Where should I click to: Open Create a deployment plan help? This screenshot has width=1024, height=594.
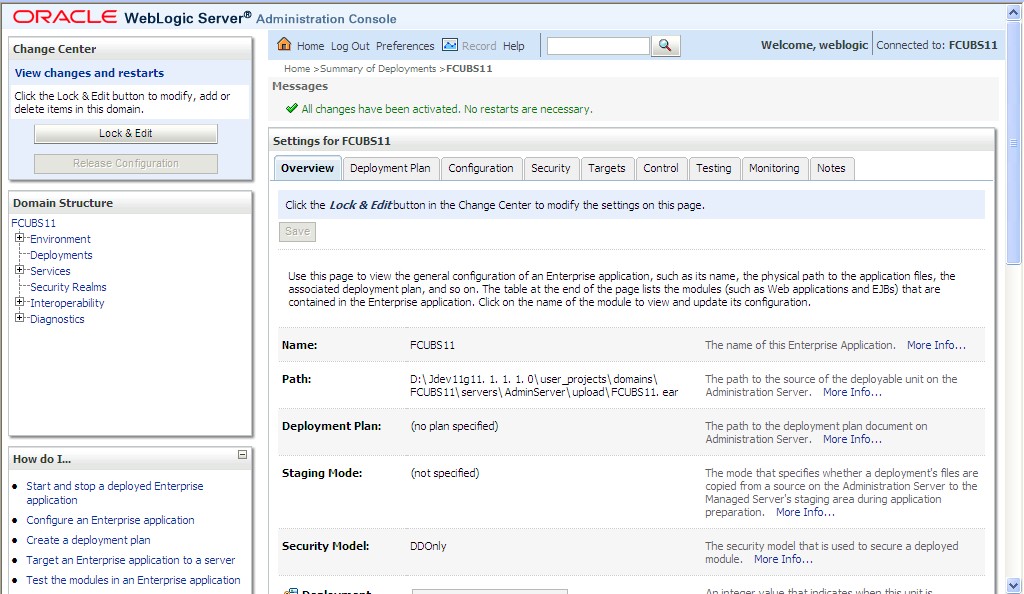(88, 540)
